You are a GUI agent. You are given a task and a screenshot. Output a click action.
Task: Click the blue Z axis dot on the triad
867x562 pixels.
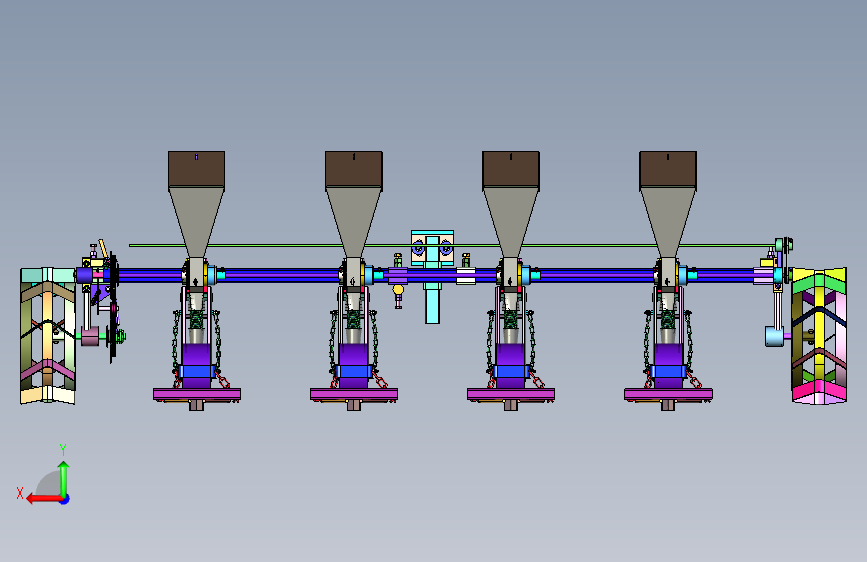coord(65,499)
